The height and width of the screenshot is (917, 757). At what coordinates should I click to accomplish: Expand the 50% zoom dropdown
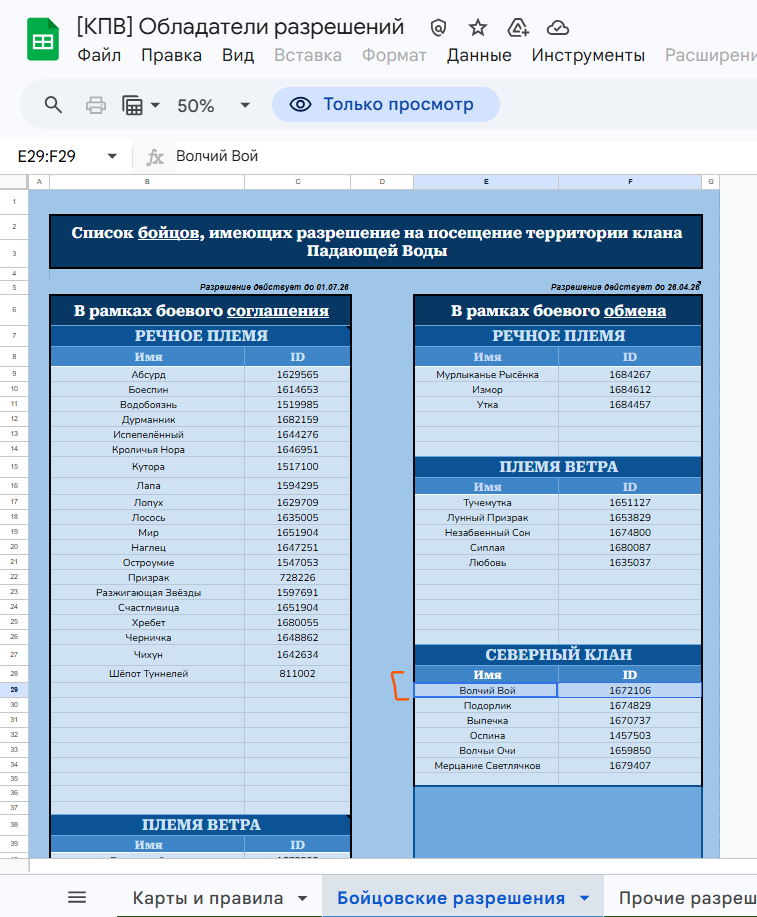(245, 105)
